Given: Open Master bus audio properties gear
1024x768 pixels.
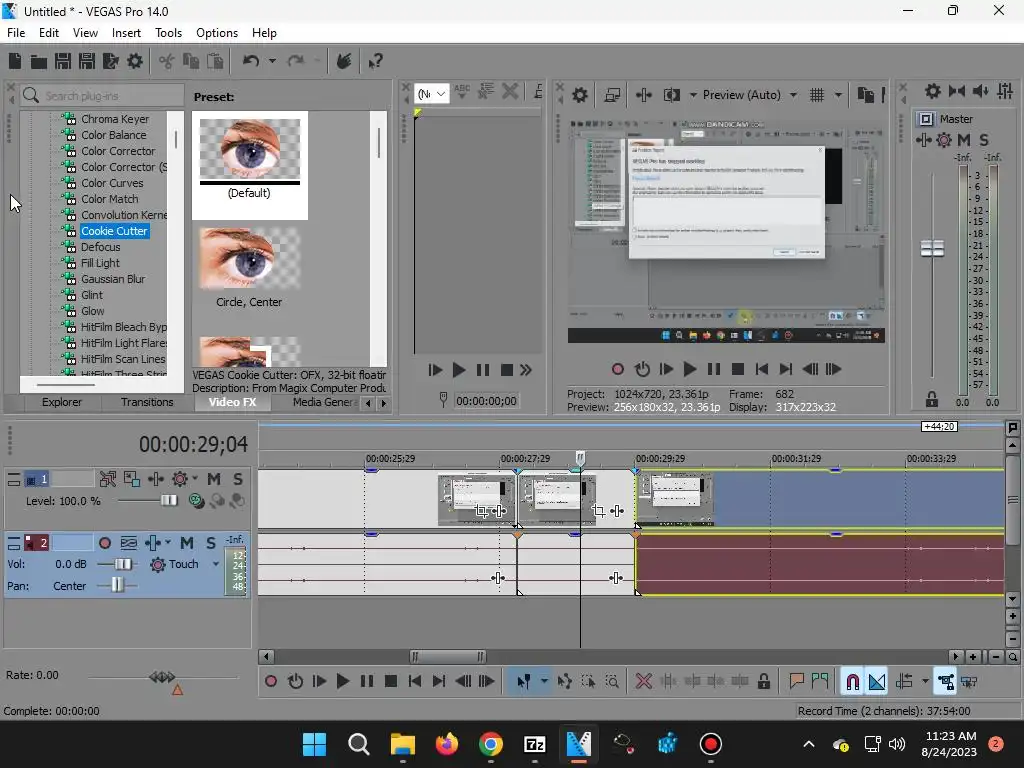Looking at the screenshot, I should (933, 91).
